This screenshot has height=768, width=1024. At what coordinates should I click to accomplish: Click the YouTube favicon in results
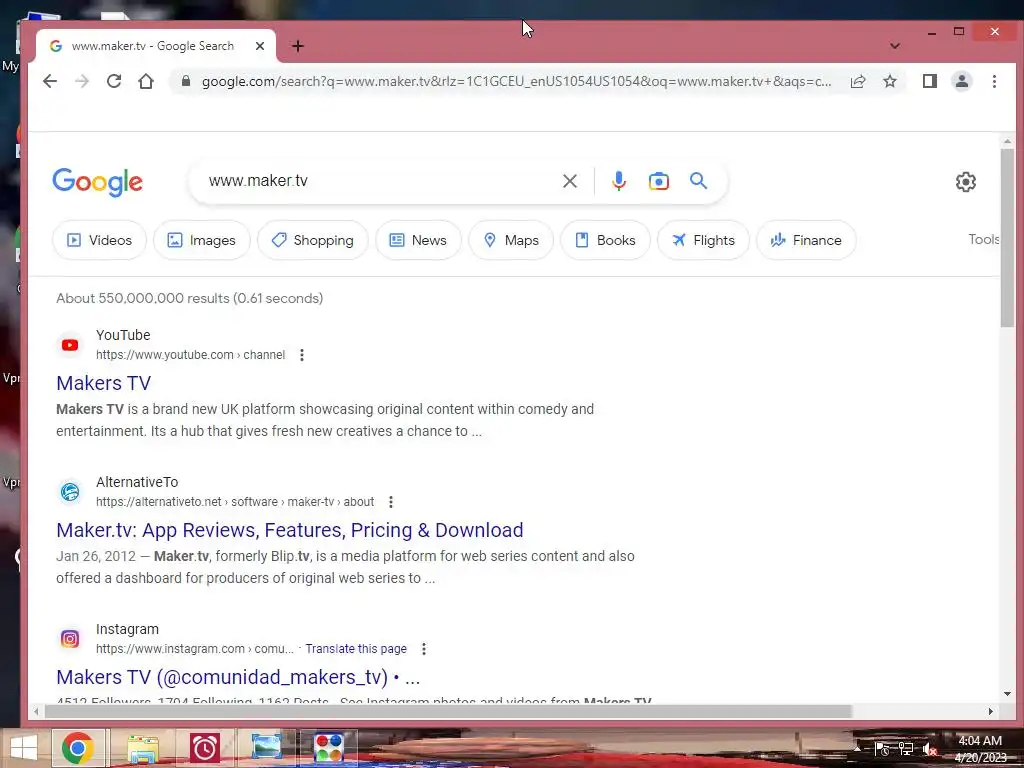(x=70, y=345)
